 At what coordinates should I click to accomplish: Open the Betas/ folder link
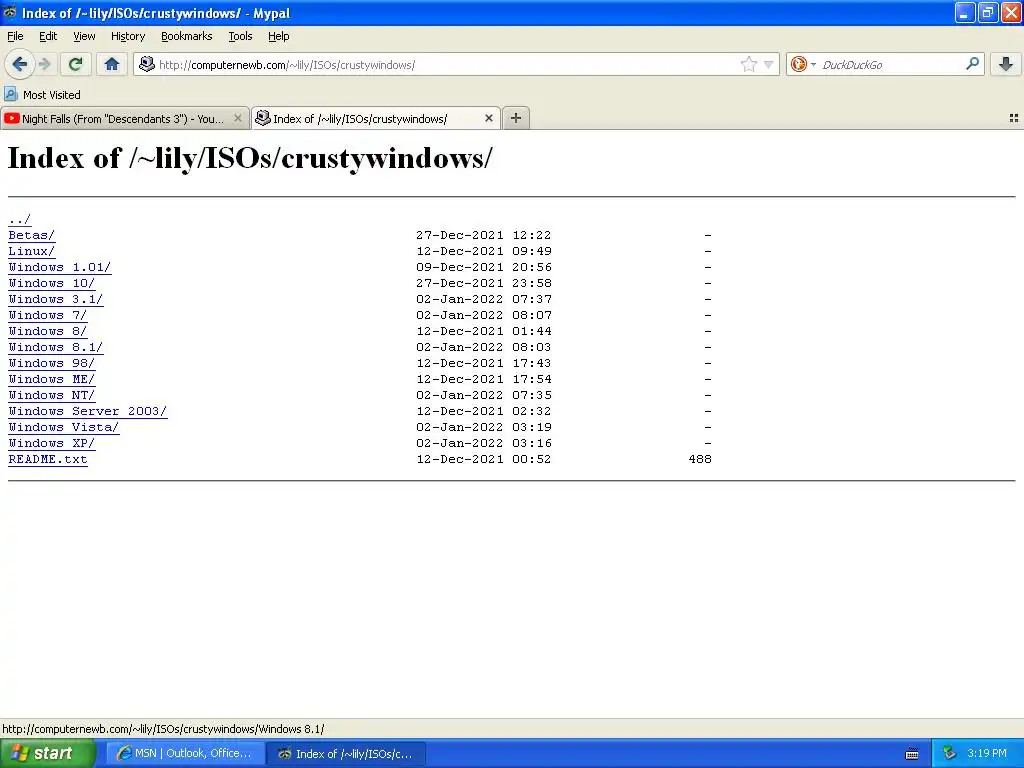pos(31,235)
